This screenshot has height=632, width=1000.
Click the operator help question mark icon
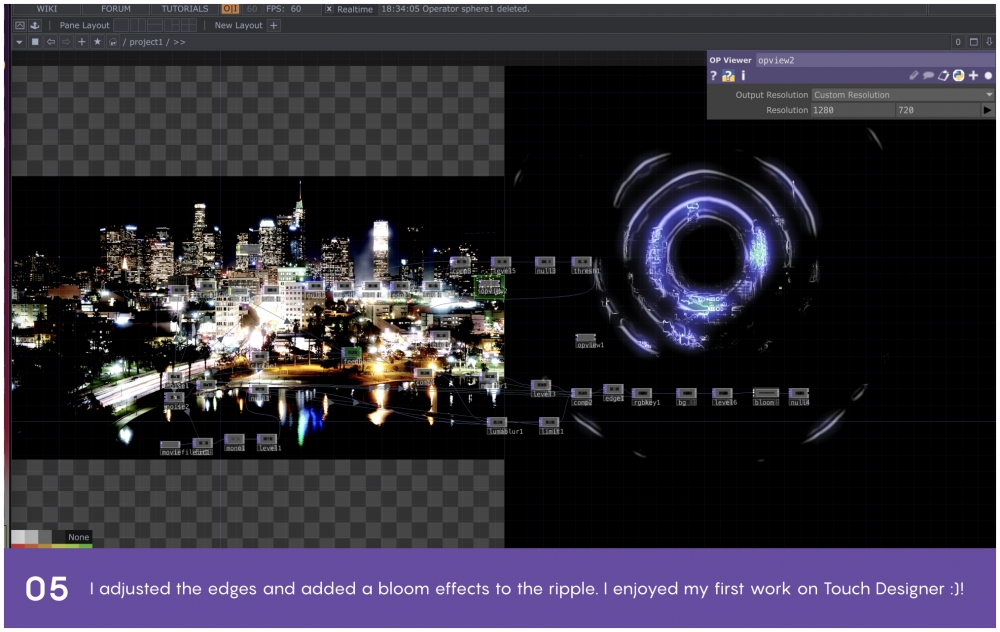point(714,76)
